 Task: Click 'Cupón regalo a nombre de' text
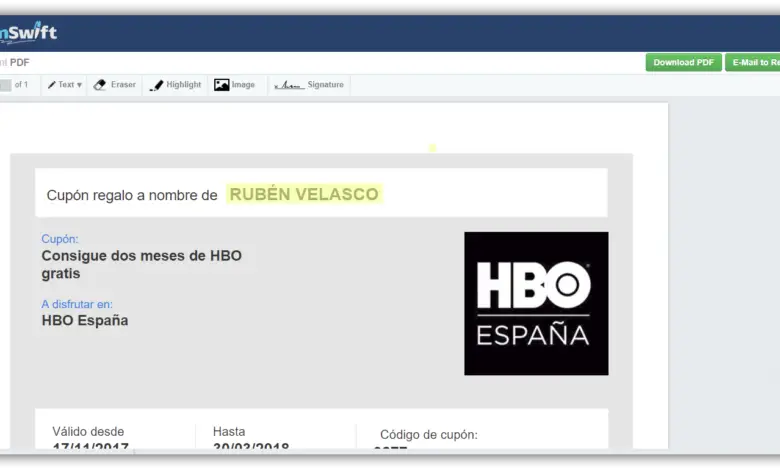click(x=132, y=195)
